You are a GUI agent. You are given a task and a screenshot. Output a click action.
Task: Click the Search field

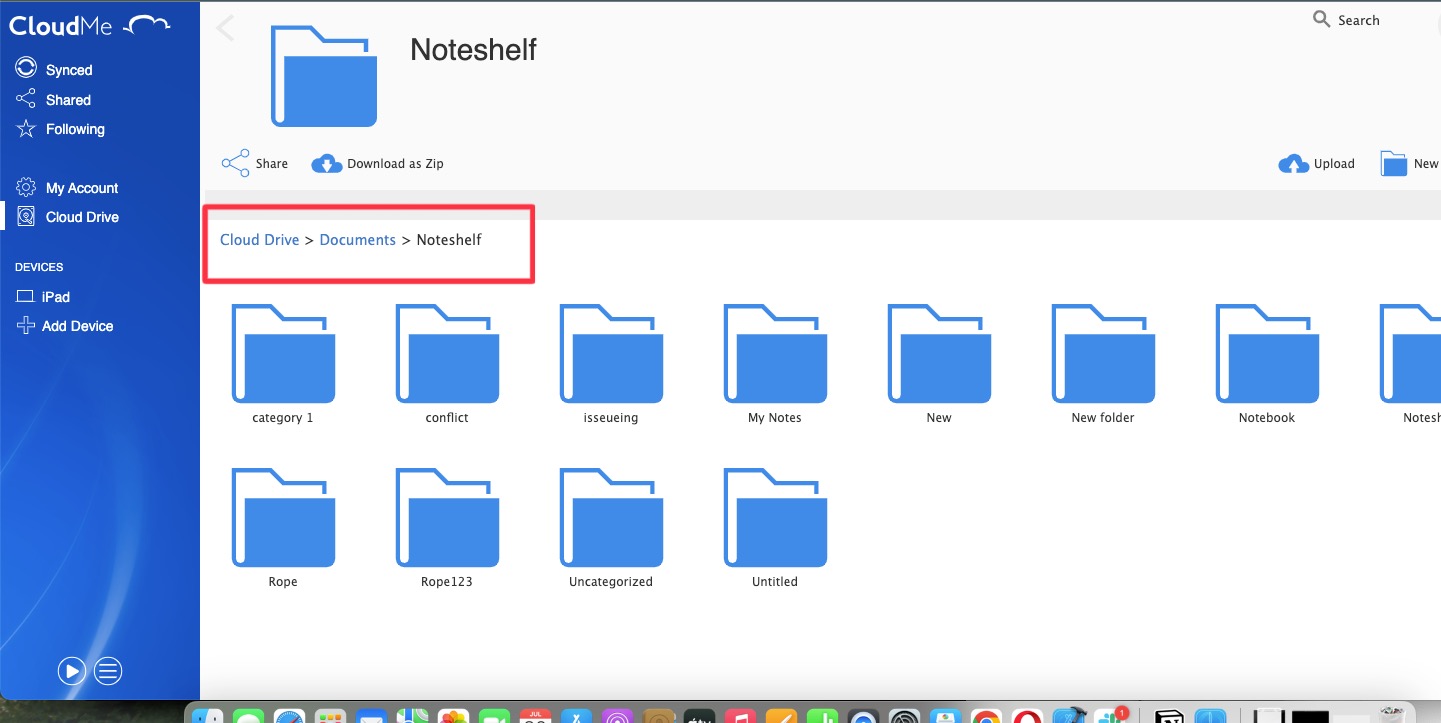coord(1347,20)
